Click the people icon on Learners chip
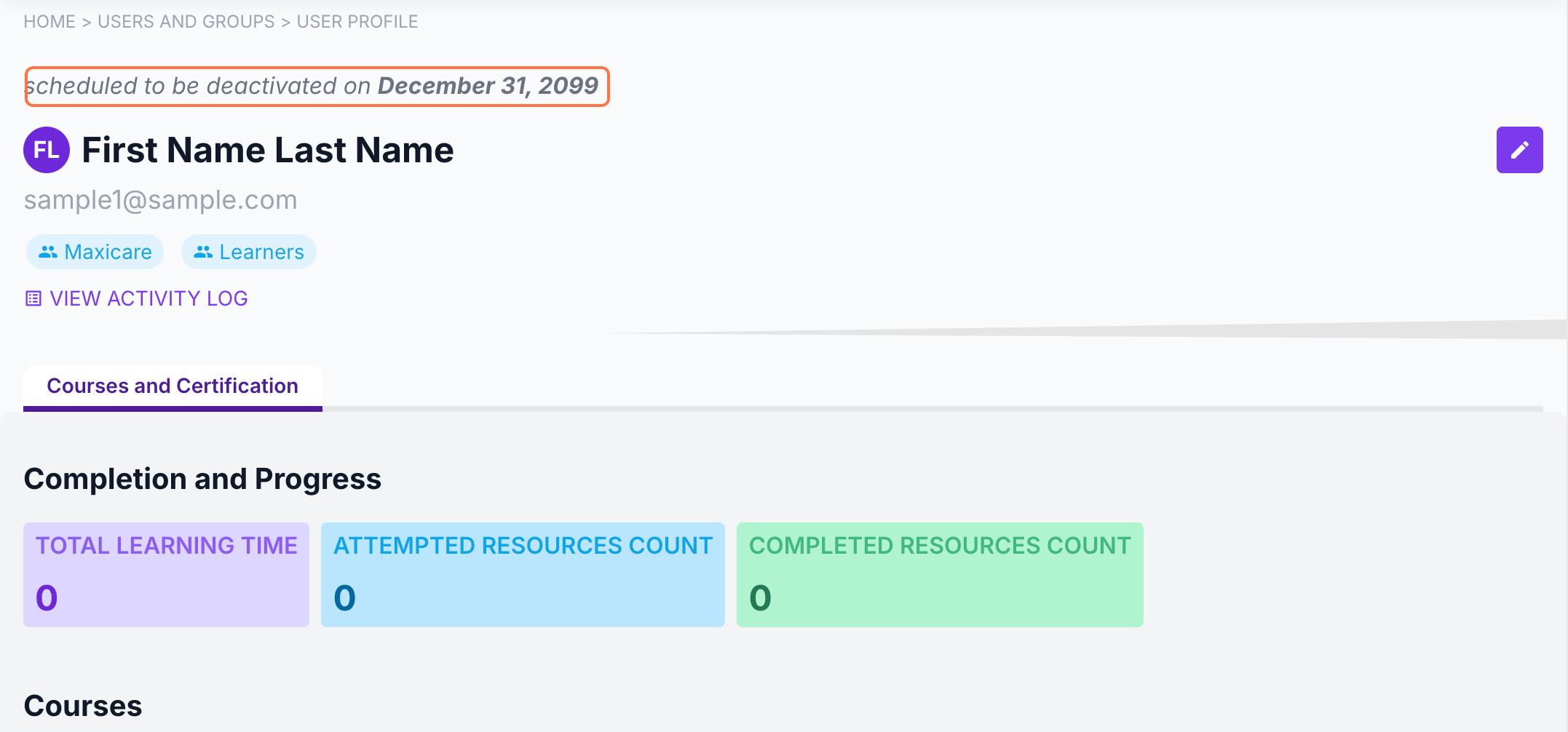The height and width of the screenshot is (732, 1568). pyautogui.click(x=203, y=252)
